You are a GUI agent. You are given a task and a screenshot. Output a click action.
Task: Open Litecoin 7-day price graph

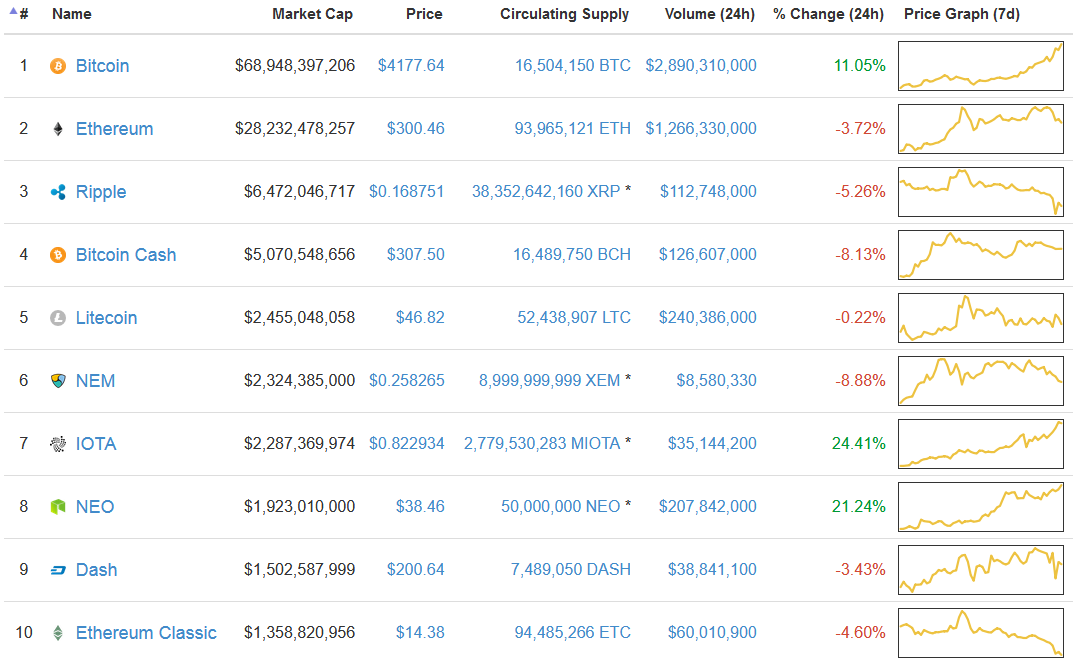point(981,318)
